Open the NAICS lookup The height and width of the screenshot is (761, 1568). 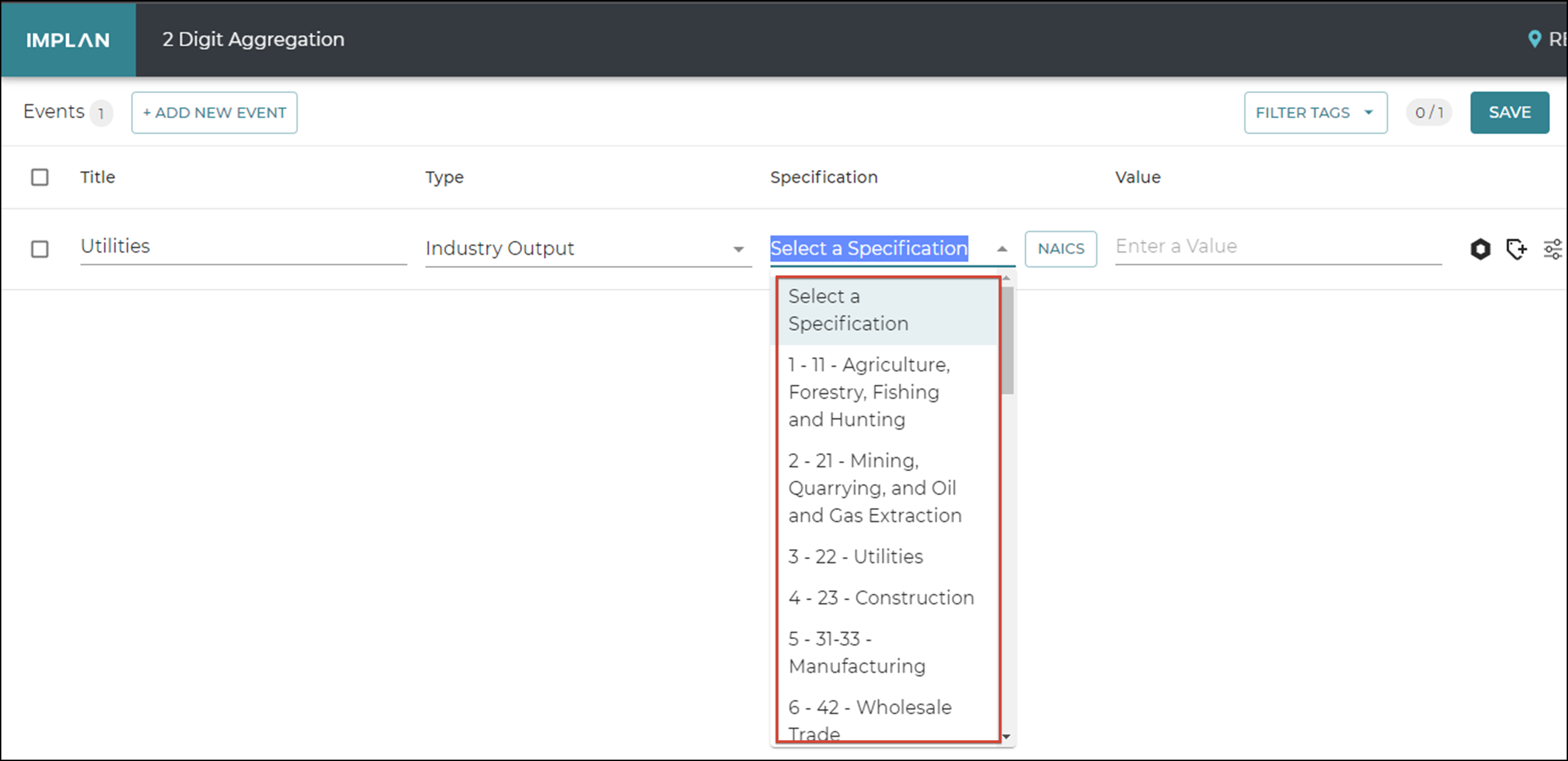point(1060,249)
